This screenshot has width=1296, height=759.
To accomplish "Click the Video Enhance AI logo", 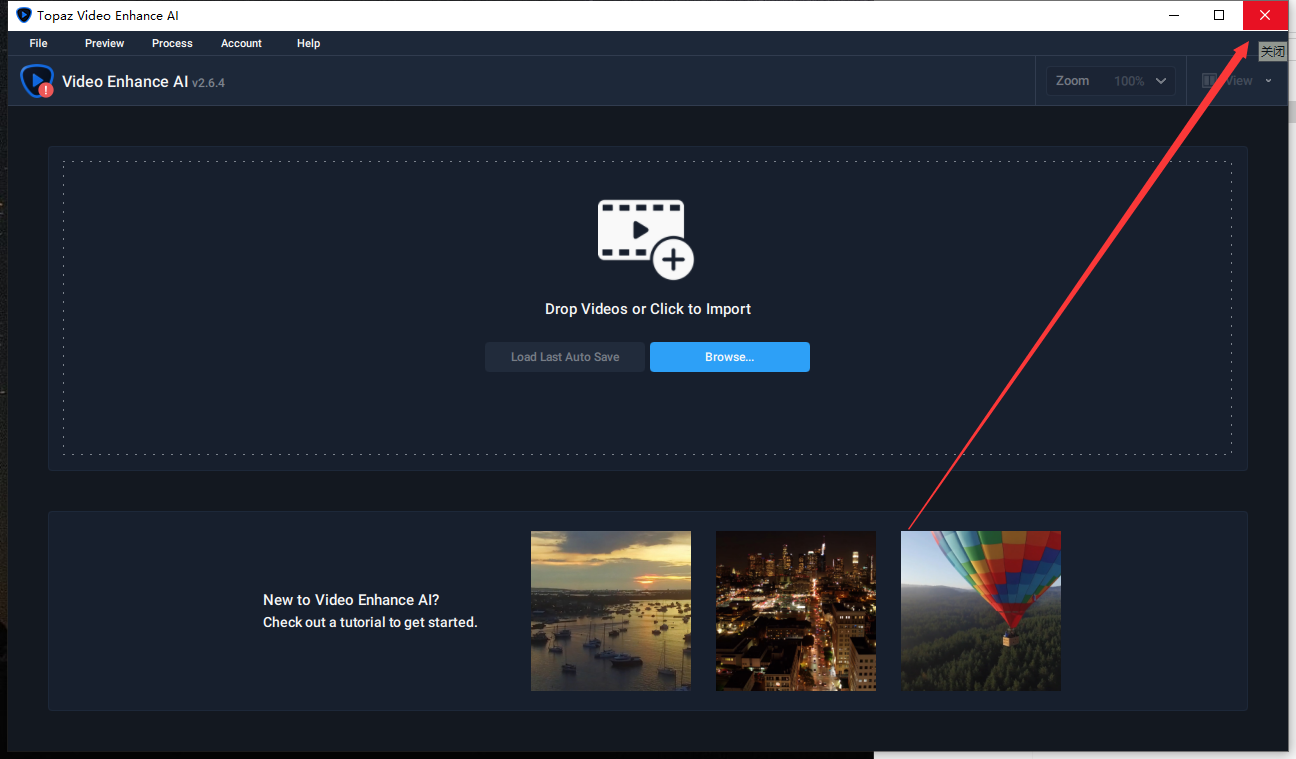I will tap(38, 81).
